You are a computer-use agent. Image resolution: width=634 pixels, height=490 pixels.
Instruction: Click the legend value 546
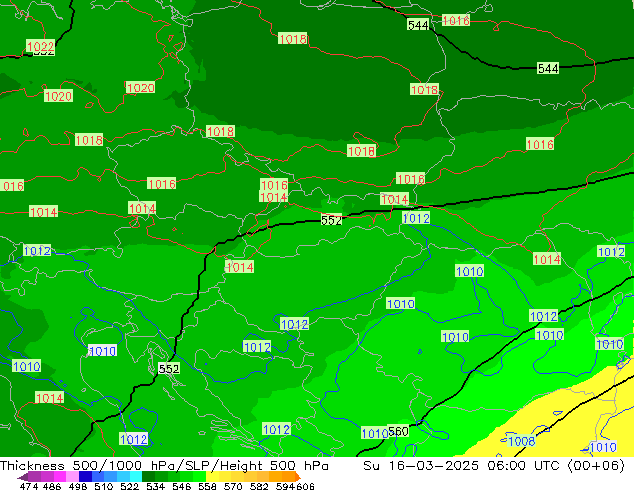181,486
